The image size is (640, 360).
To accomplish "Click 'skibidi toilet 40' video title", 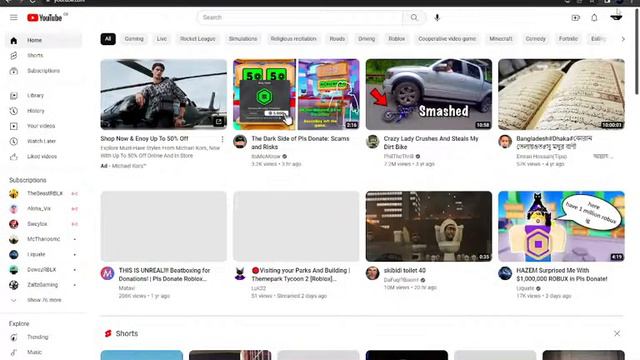I will tap(404, 271).
